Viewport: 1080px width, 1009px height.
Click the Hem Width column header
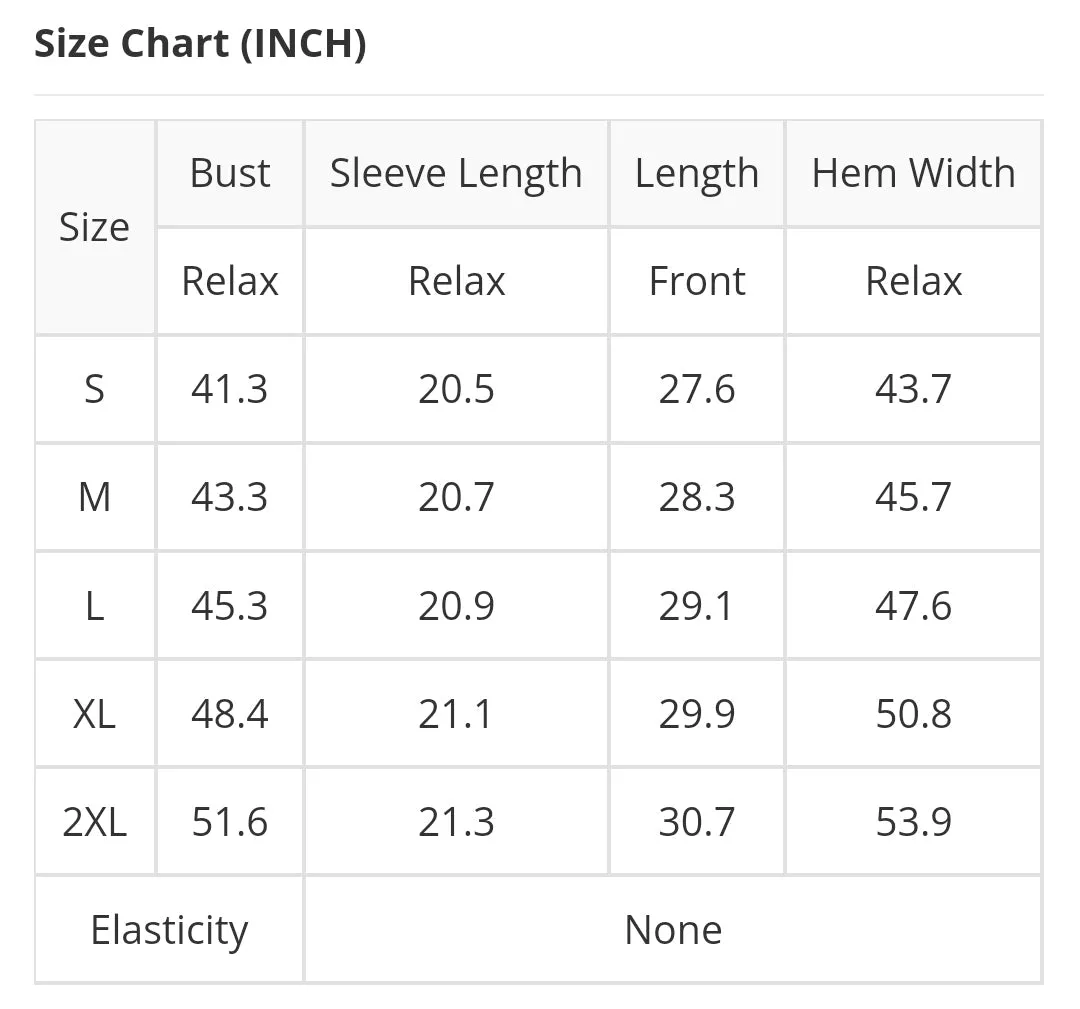pos(913,173)
